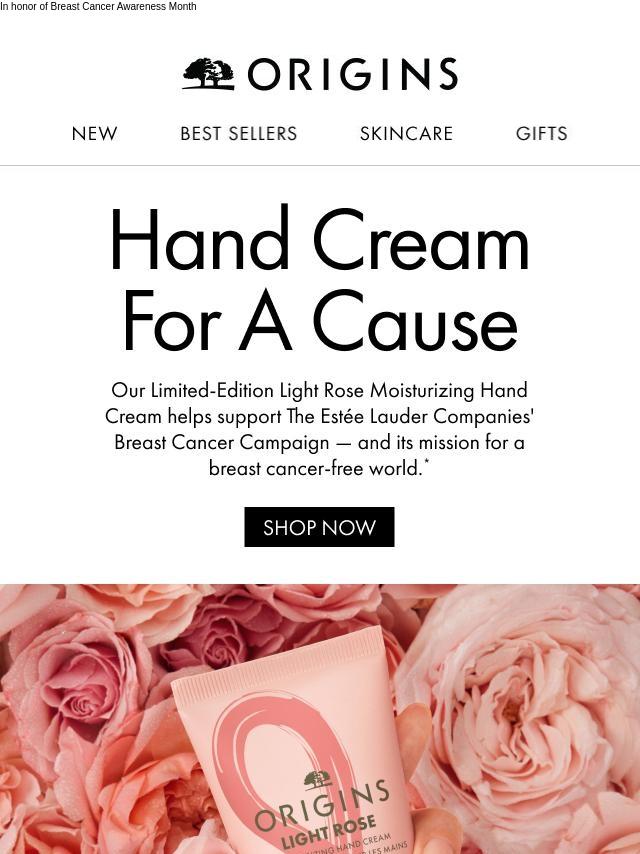Click the Breast Cancer Awareness Month preheader text

click(98, 7)
